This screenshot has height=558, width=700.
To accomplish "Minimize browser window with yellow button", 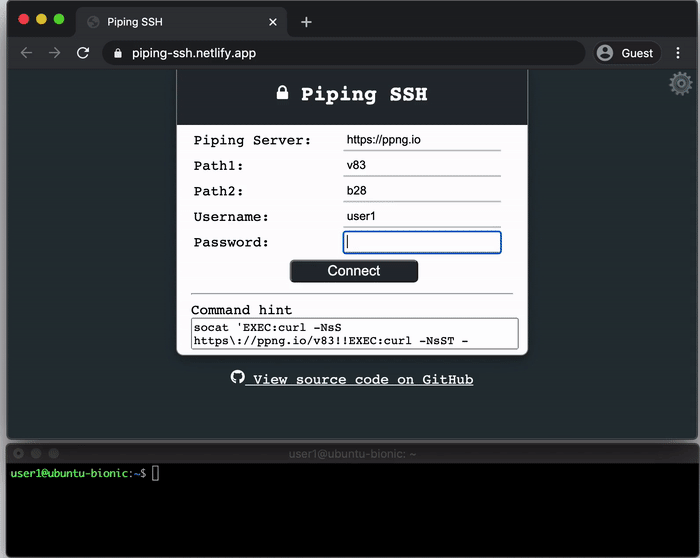I will click(x=42, y=19).
